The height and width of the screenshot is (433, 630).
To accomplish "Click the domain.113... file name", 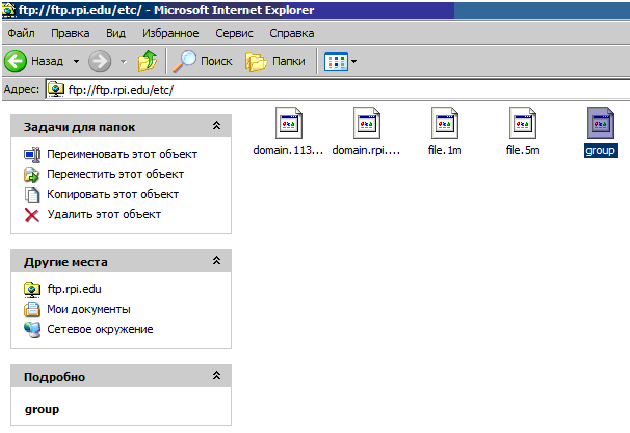I will (x=288, y=150).
